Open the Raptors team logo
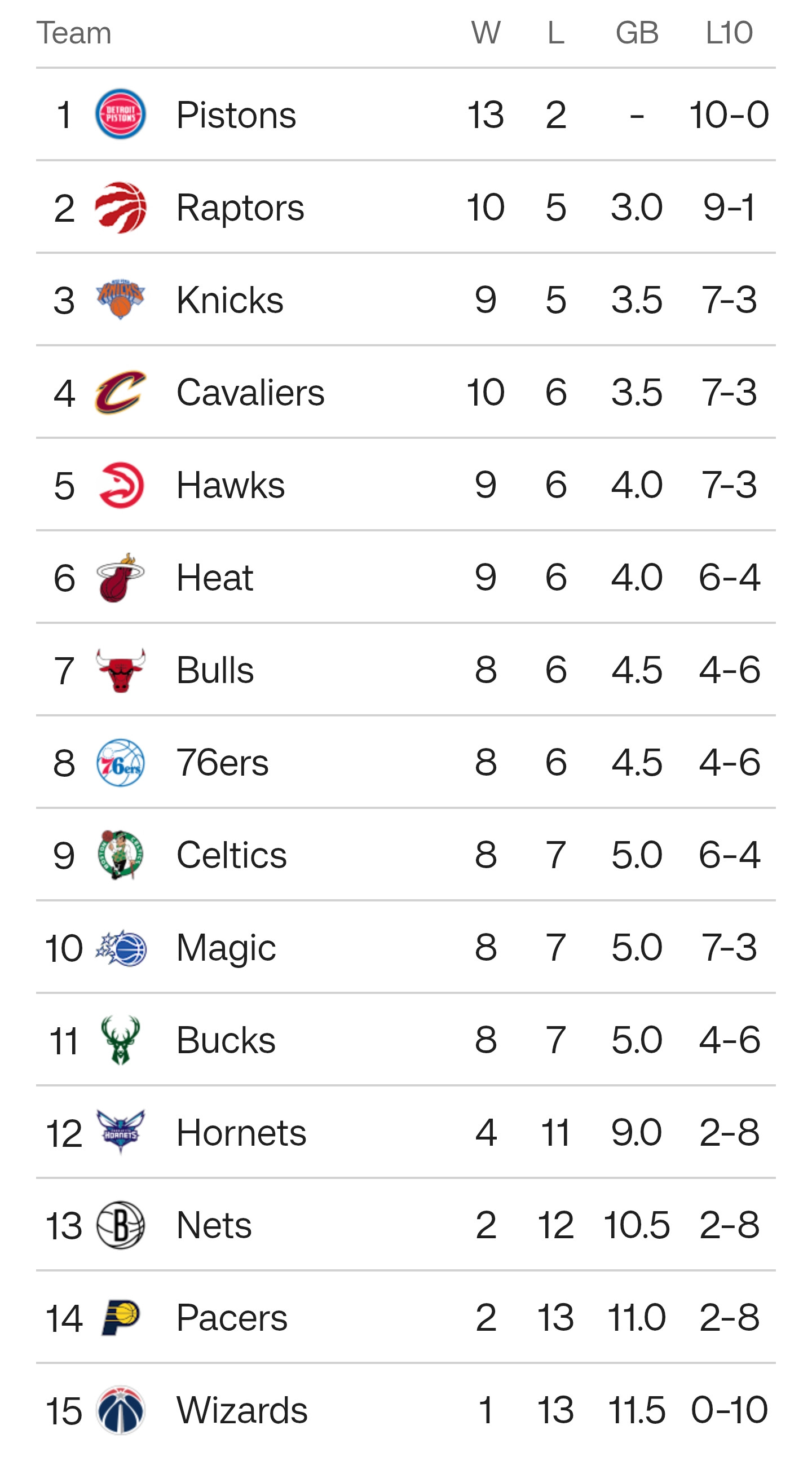The width and height of the screenshot is (812, 1465). tap(120, 207)
